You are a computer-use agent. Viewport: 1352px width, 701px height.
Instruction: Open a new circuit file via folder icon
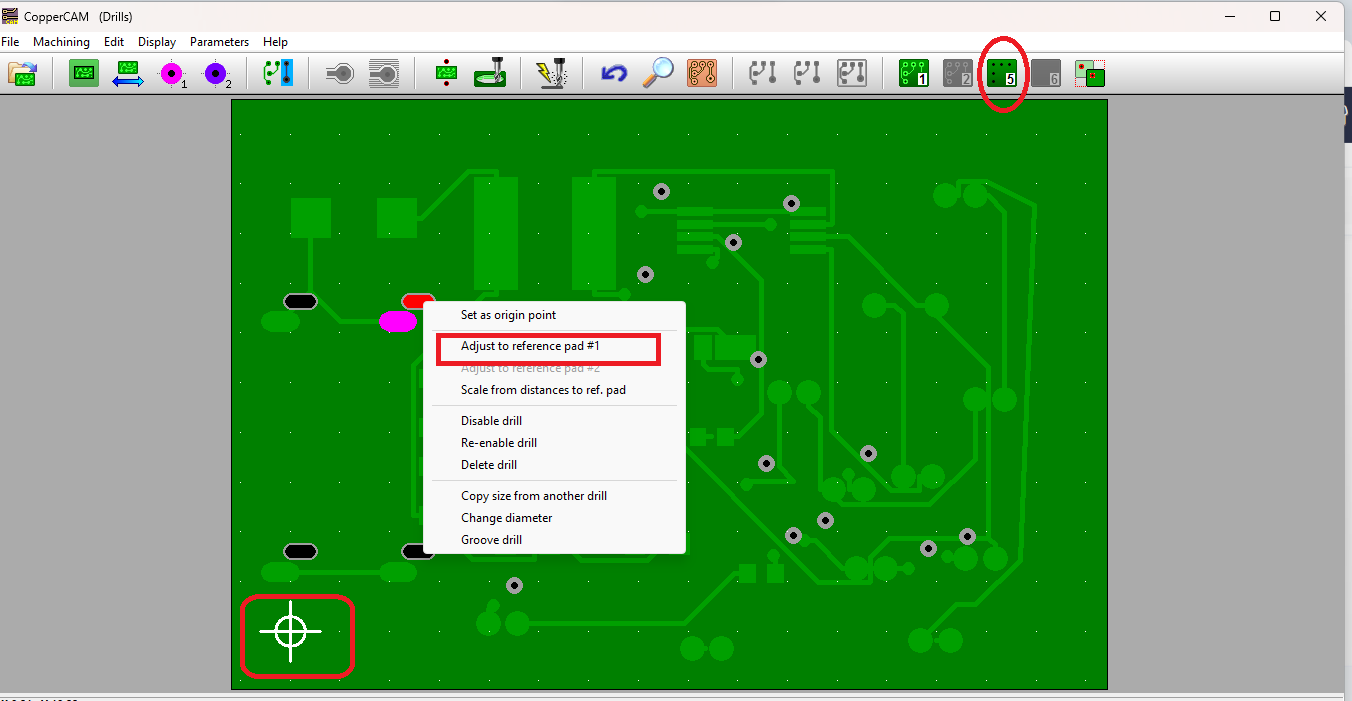click(x=22, y=73)
